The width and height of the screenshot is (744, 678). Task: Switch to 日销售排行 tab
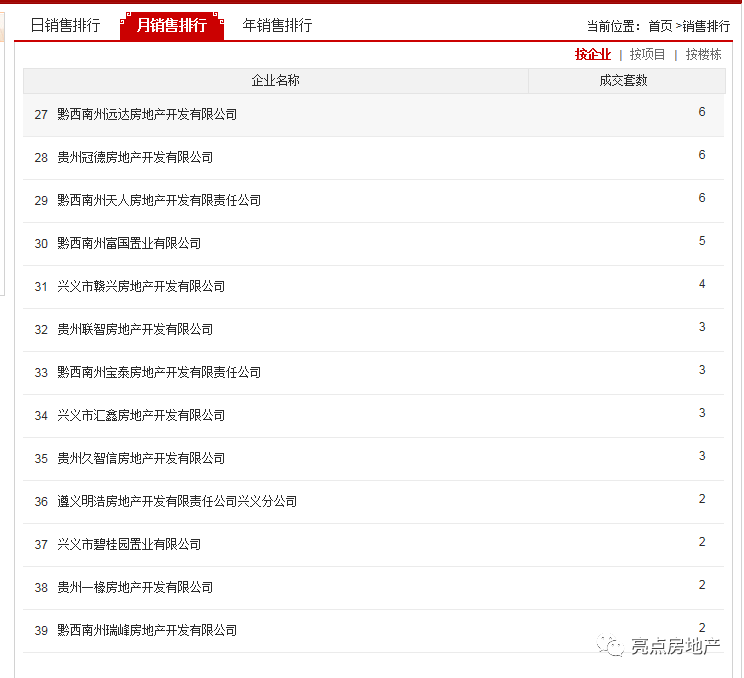[65, 25]
